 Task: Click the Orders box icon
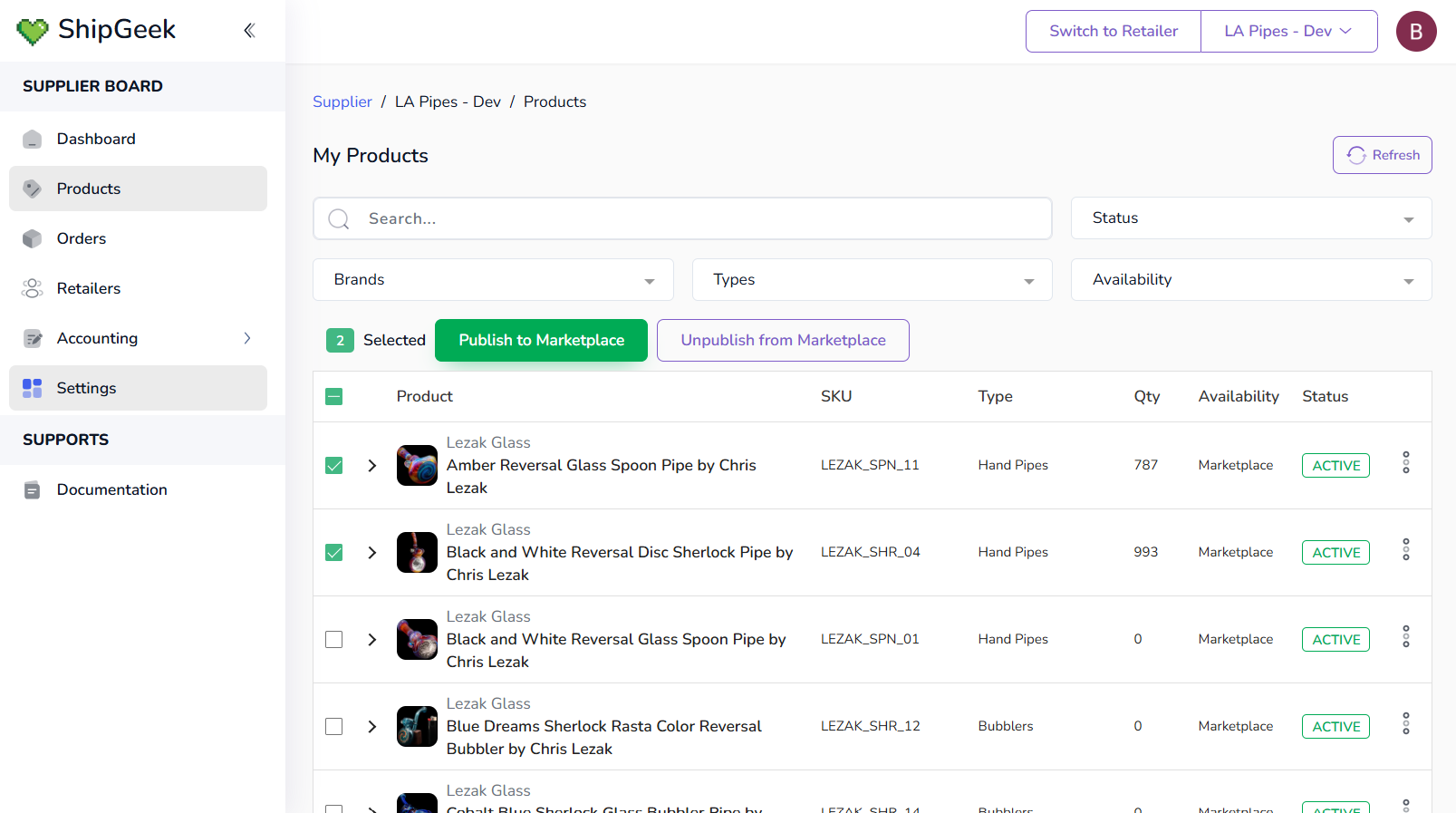(33, 238)
